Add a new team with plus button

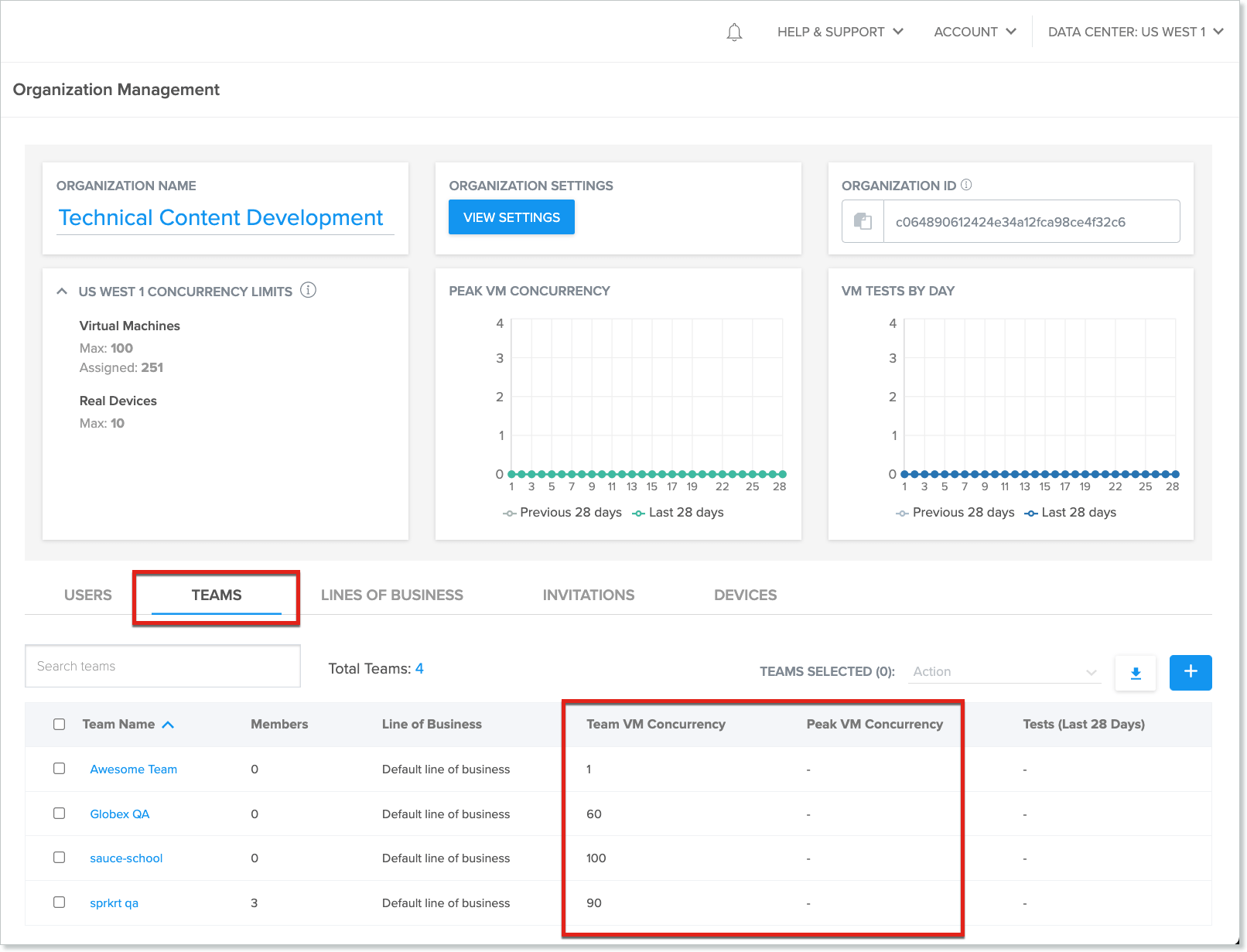[1190, 672]
